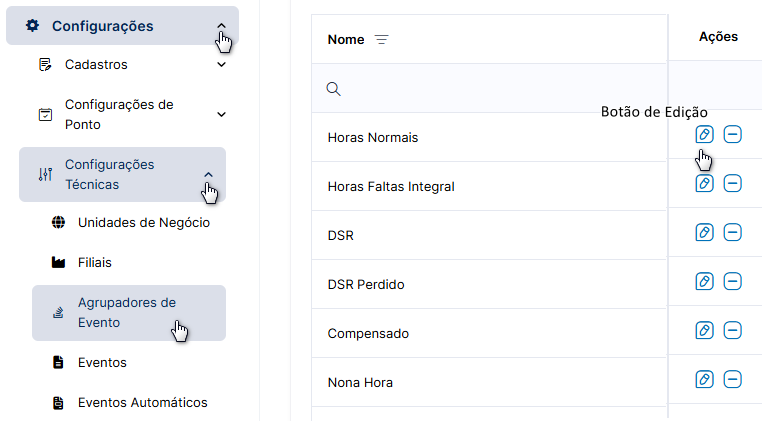Click the Nome column header
762x421 pixels.
pos(346,39)
